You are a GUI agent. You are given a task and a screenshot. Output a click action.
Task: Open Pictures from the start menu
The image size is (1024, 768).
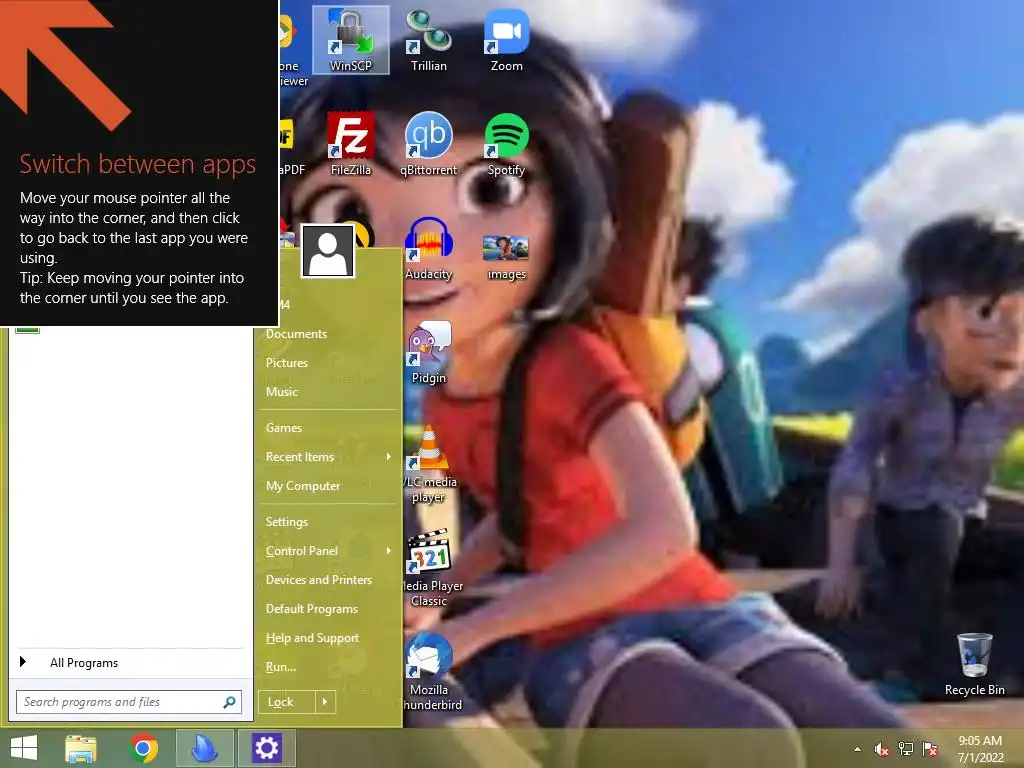point(287,362)
